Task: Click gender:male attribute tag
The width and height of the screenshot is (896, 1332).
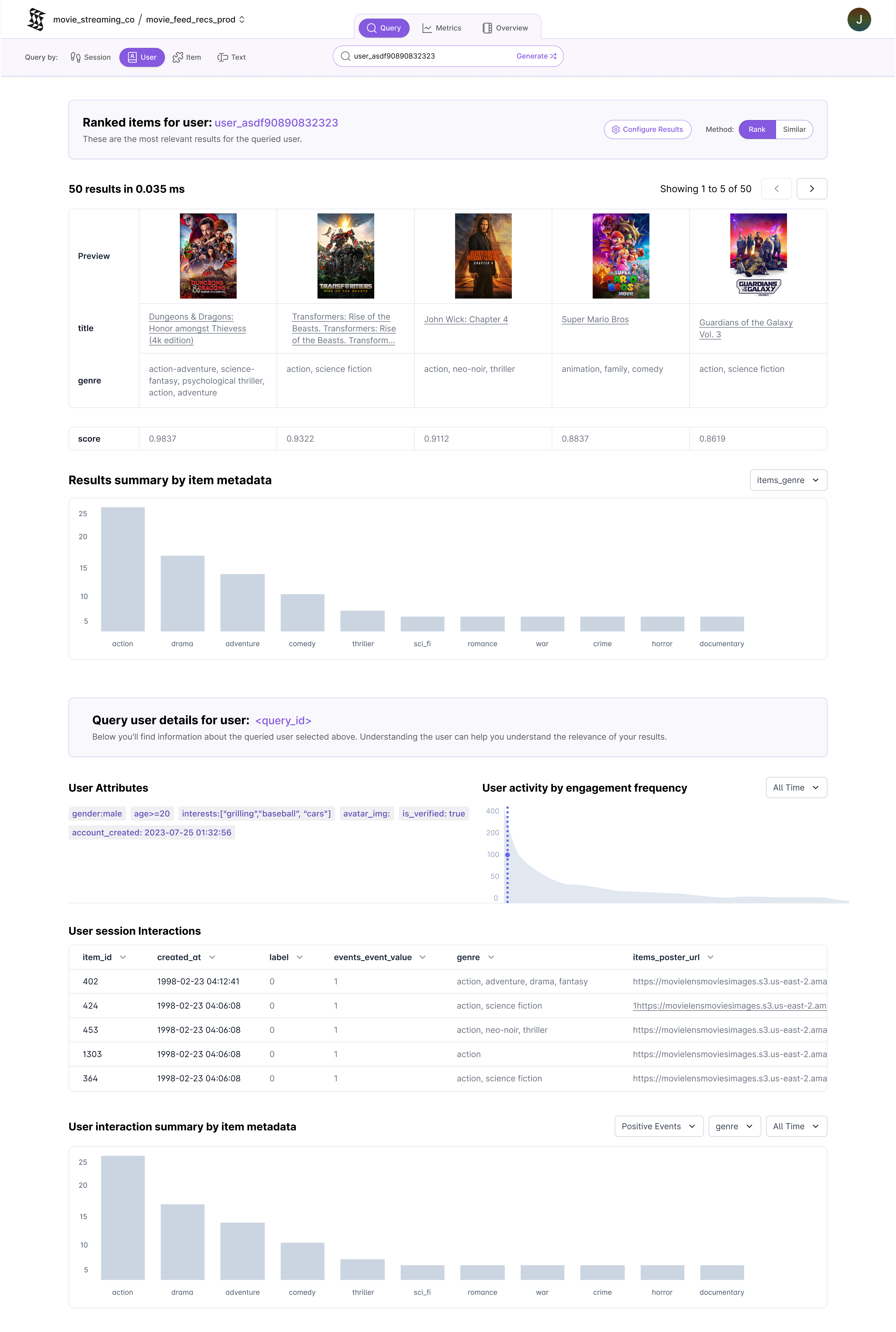Action: pos(97,814)
